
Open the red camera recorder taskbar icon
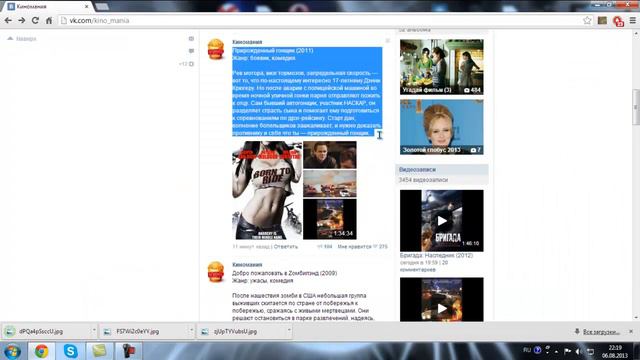point(128,351)
